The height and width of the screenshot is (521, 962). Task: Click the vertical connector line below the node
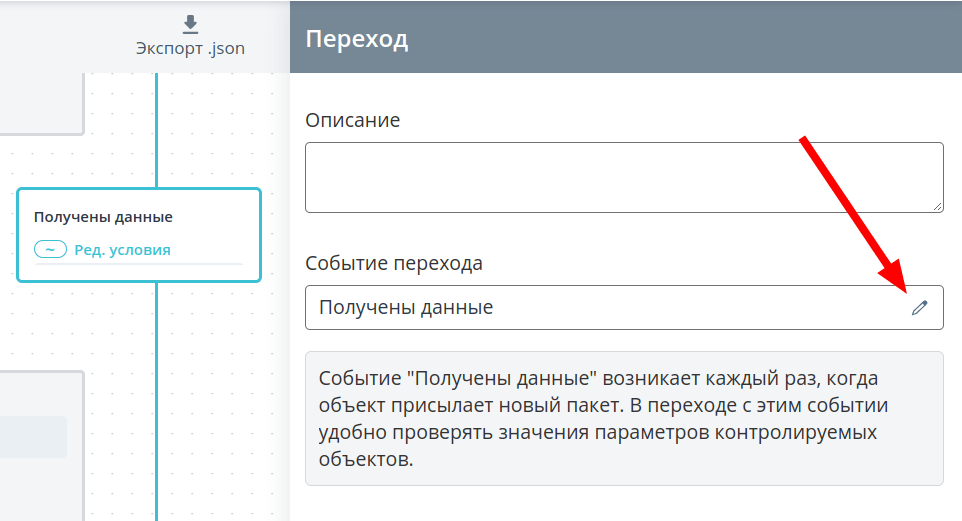[156, 401]
